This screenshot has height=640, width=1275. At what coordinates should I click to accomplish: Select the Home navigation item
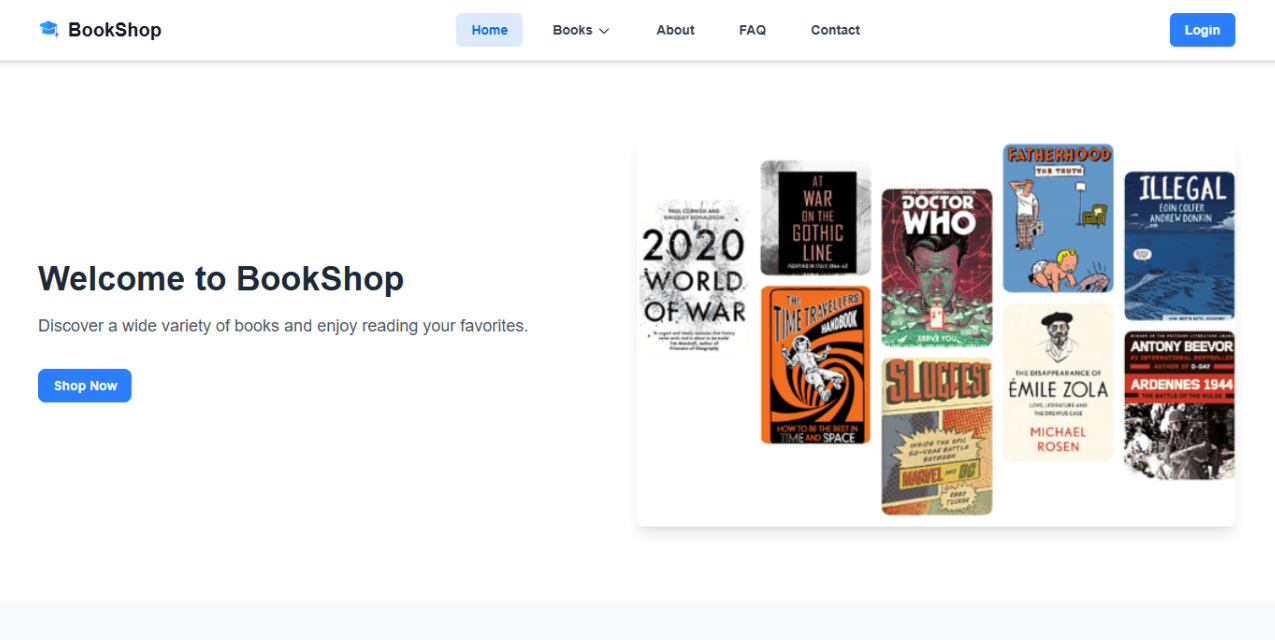(x=489, y=30)
